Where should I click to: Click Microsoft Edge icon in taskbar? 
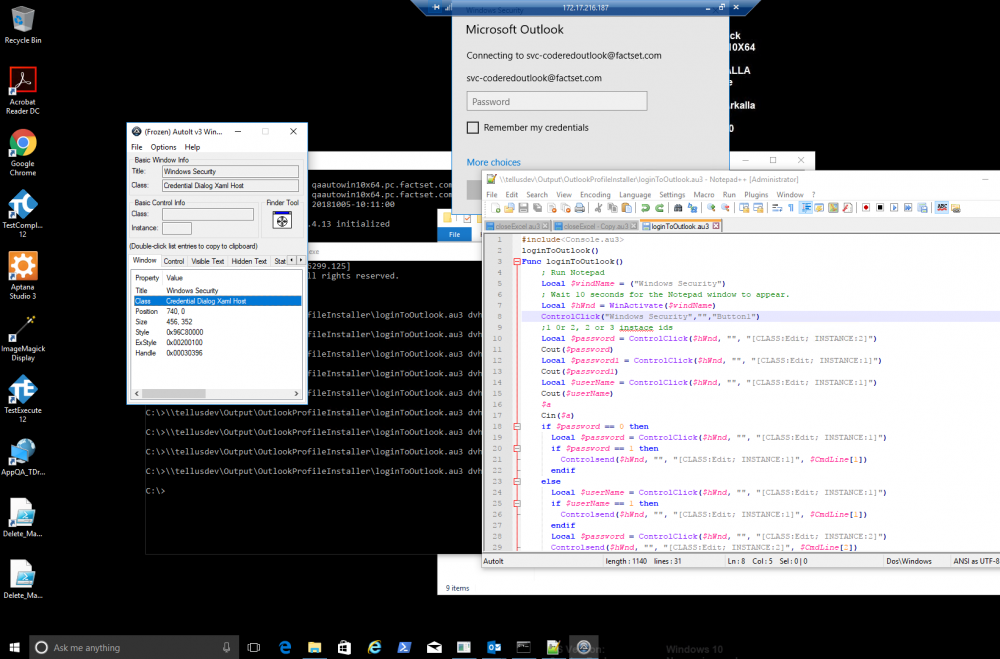tap(285, 647)
